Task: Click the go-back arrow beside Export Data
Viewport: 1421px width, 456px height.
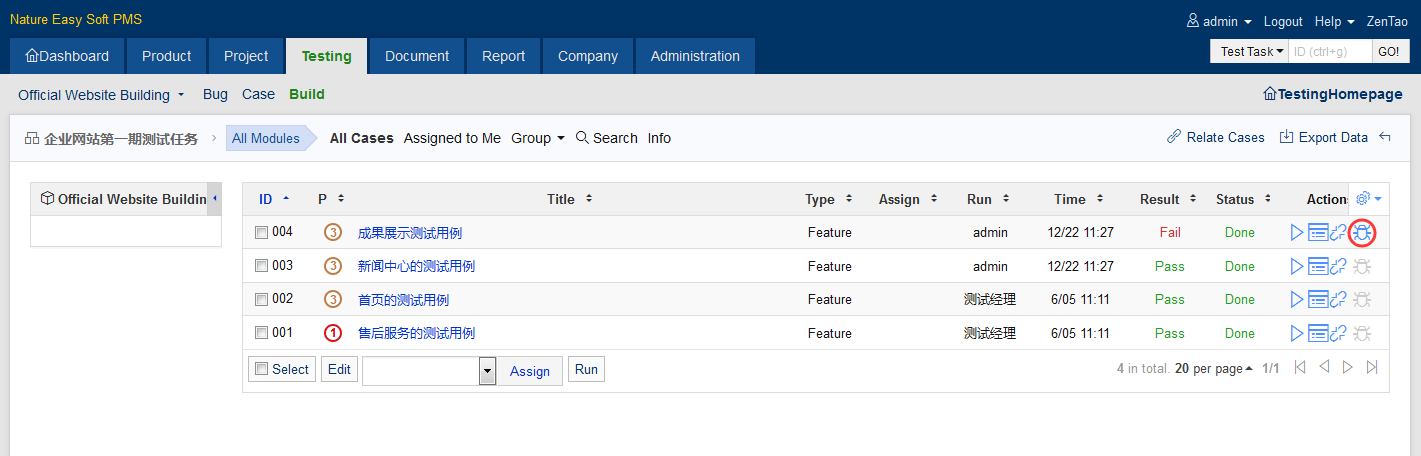Action: (x=1385, y=137)
